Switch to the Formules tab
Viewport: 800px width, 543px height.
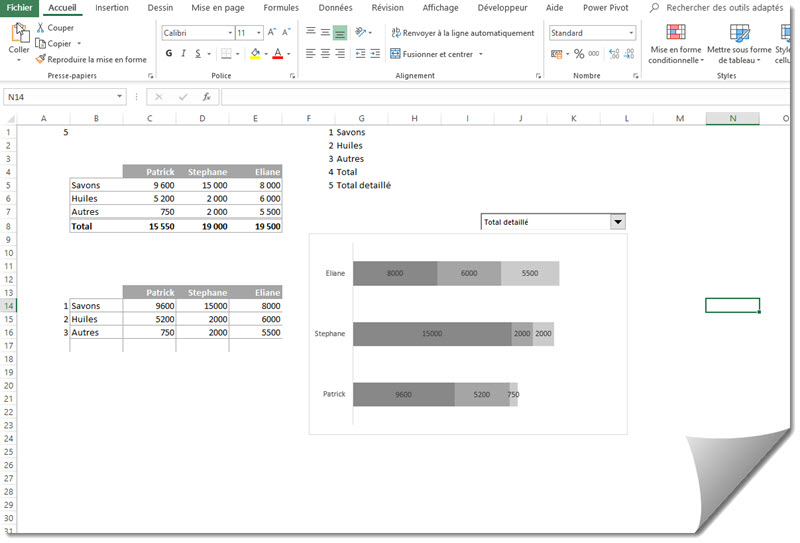point(281,8)
